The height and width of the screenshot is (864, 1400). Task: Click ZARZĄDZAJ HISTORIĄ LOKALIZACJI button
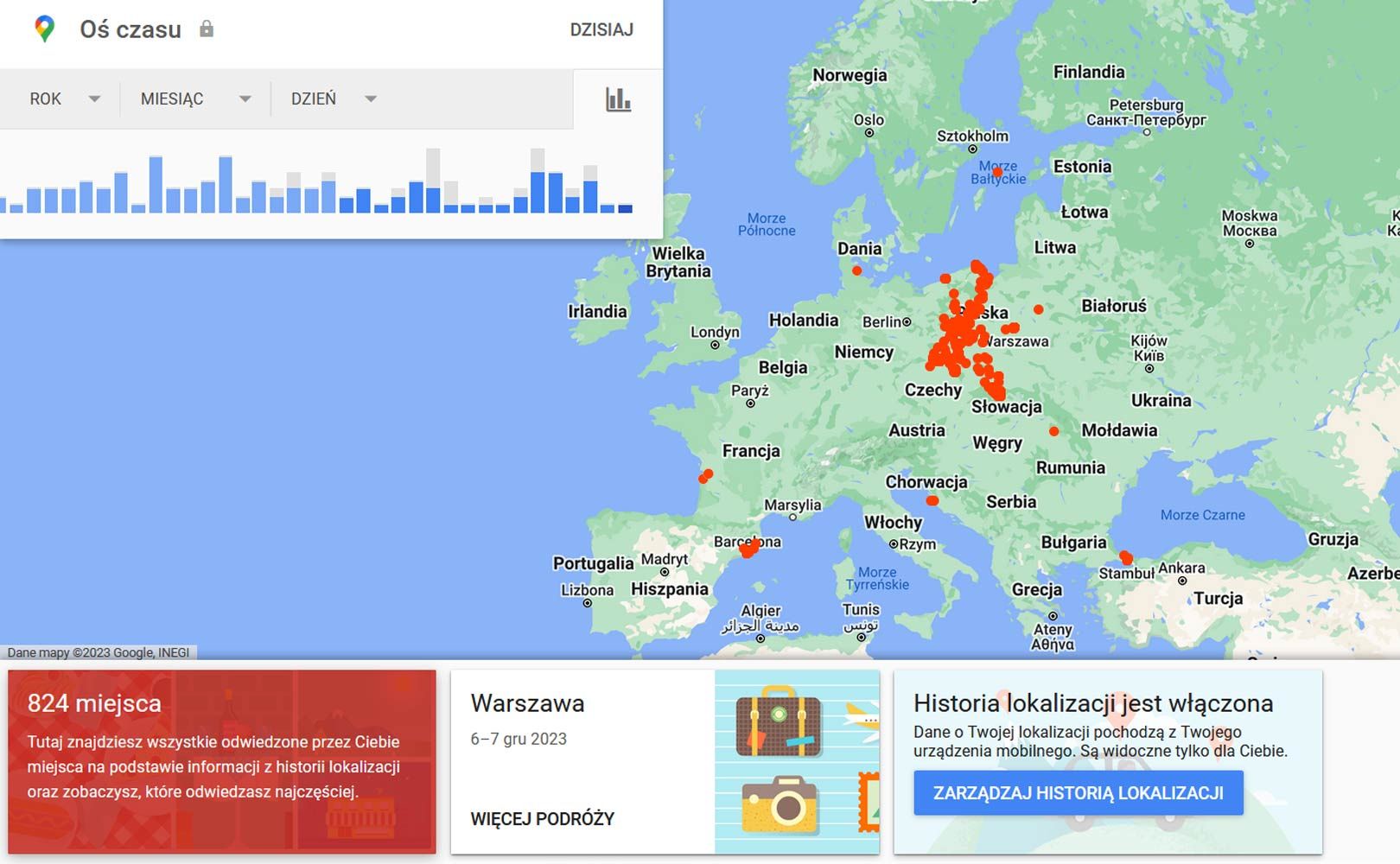(1079, 792)
